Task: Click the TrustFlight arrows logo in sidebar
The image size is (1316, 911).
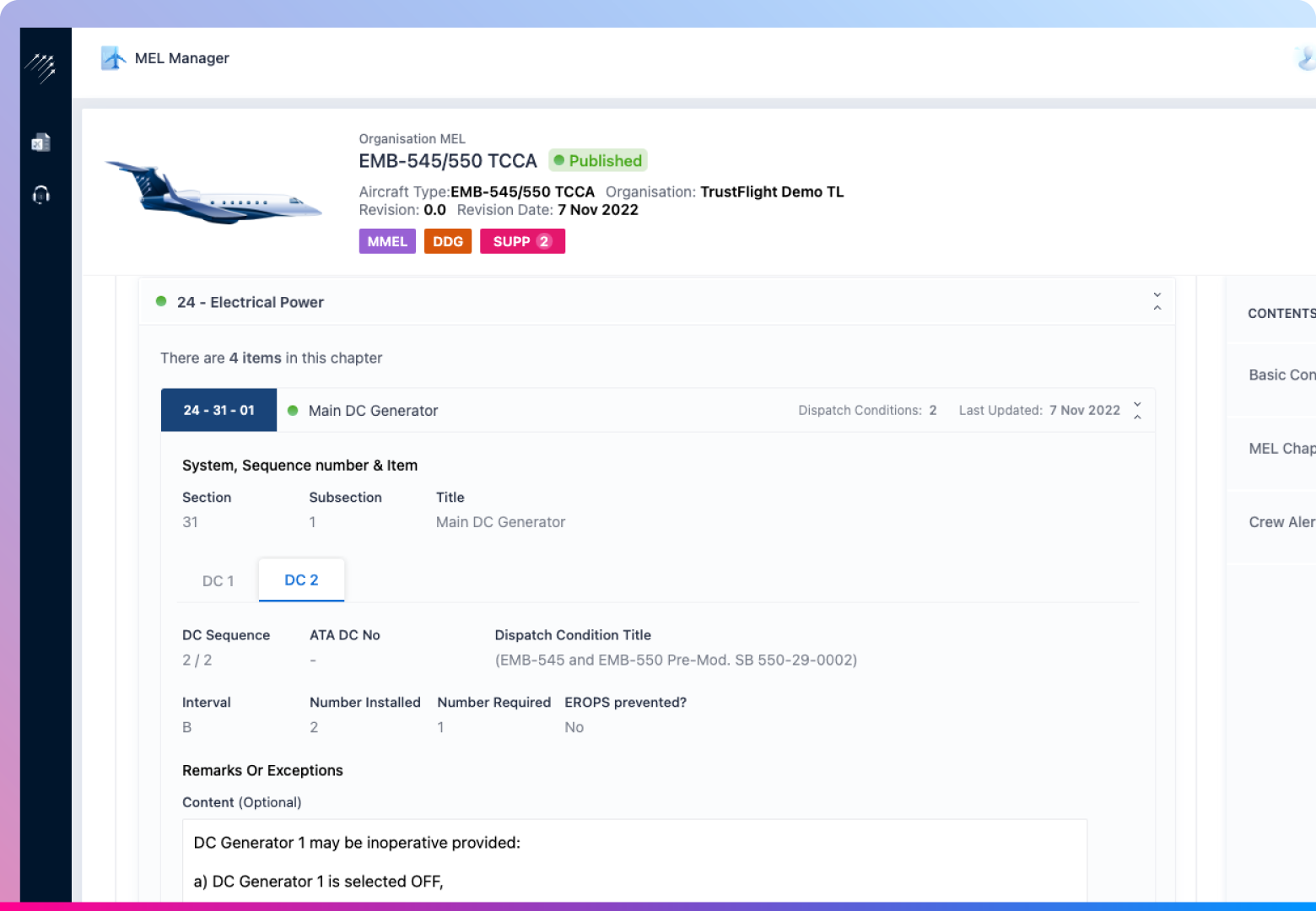Action: (x=40, y=67)
